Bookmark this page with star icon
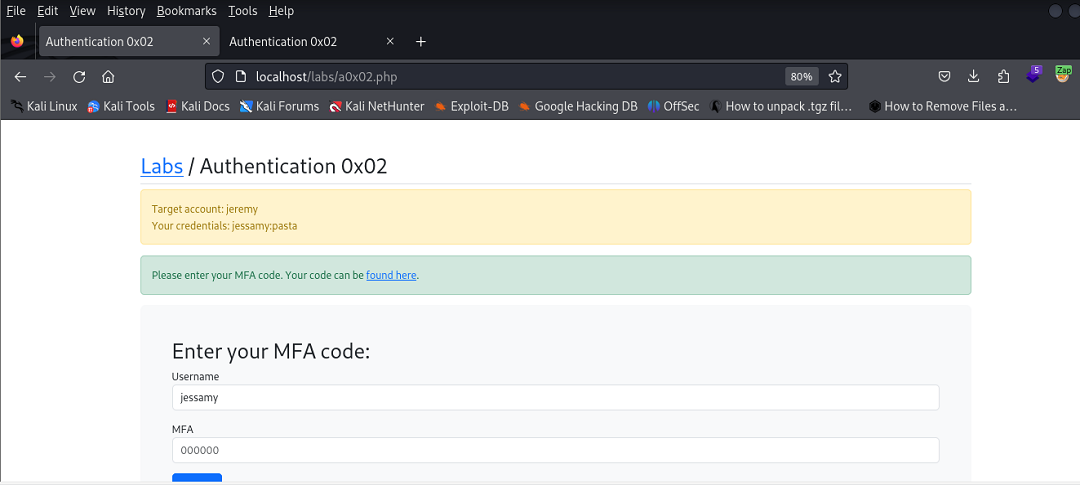The width and height of the screenshot is (1080, 485). click(835, 76)
